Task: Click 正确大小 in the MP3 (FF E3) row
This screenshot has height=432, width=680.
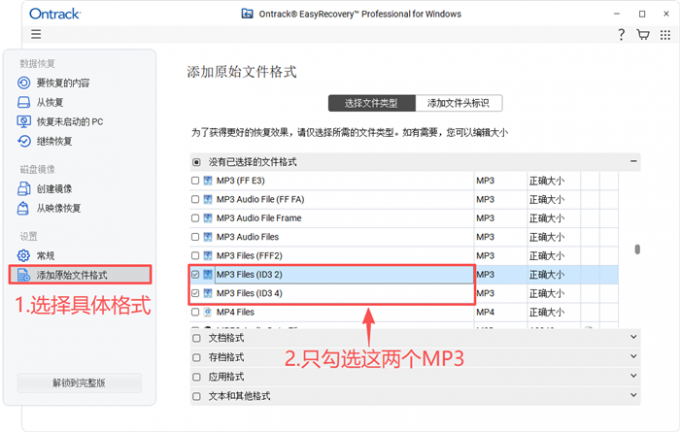Action: 547,181
